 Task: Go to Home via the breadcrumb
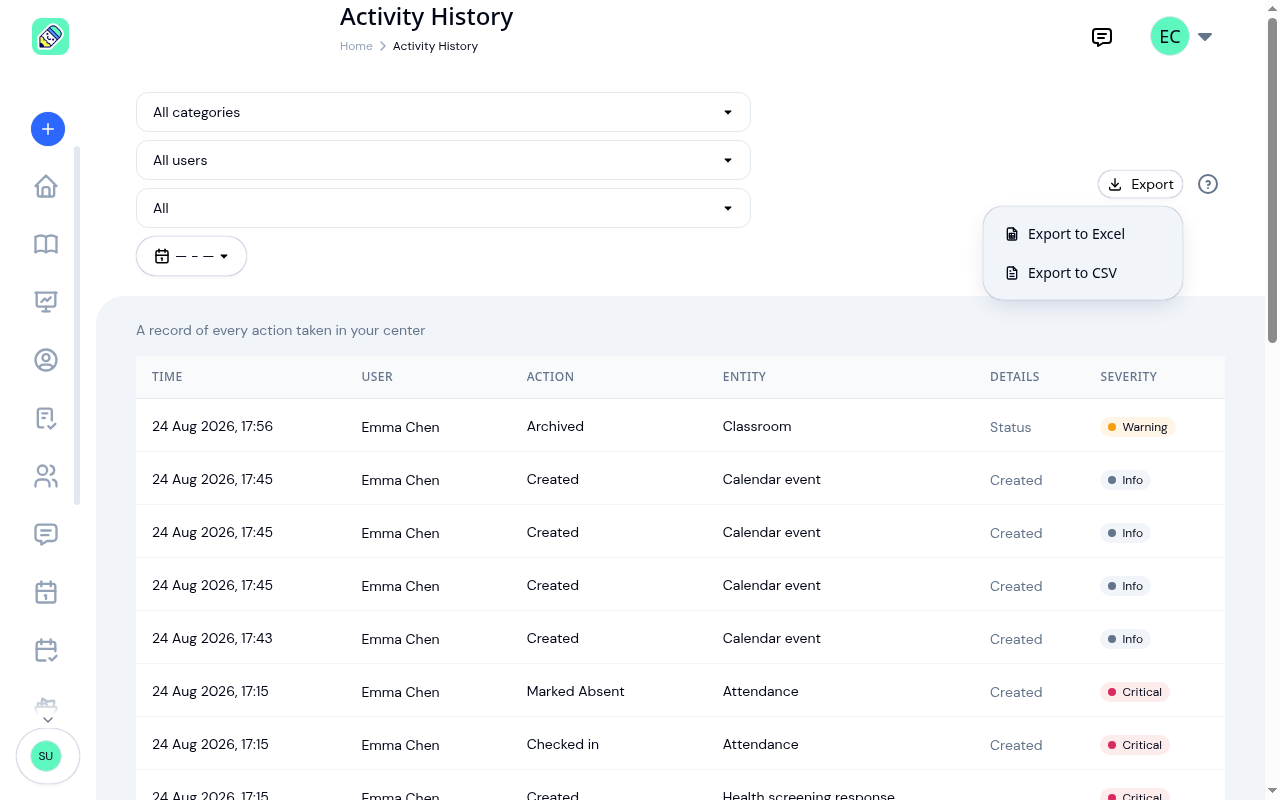click(x=356, y=46)
